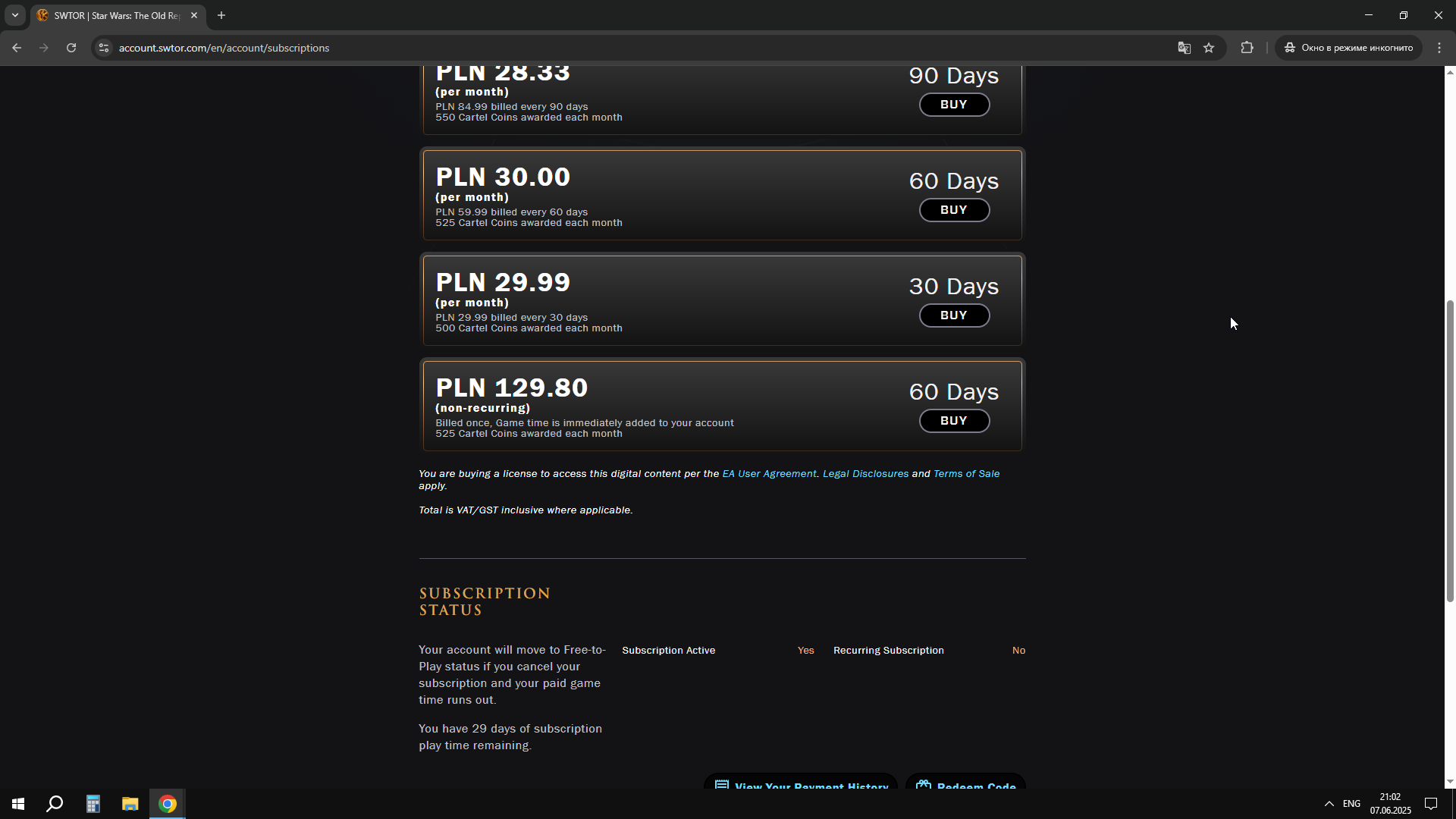Click the browser forward arrow

[44, 48]
